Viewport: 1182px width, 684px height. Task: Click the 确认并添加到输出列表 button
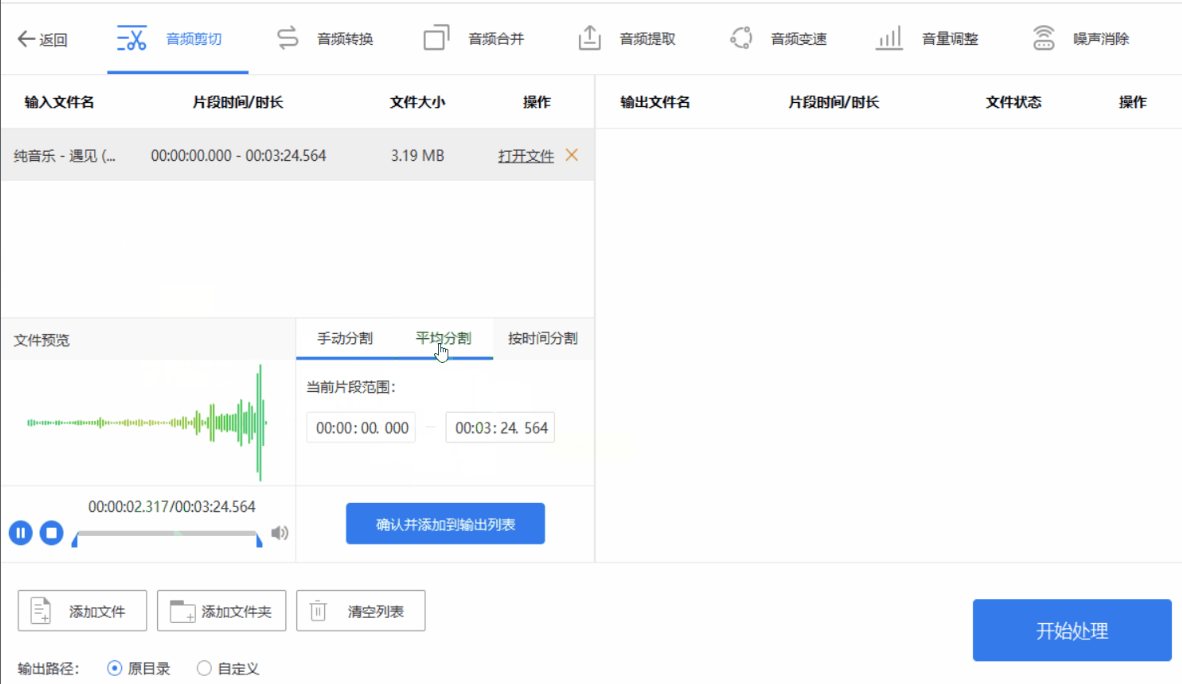tap(445, 524)
